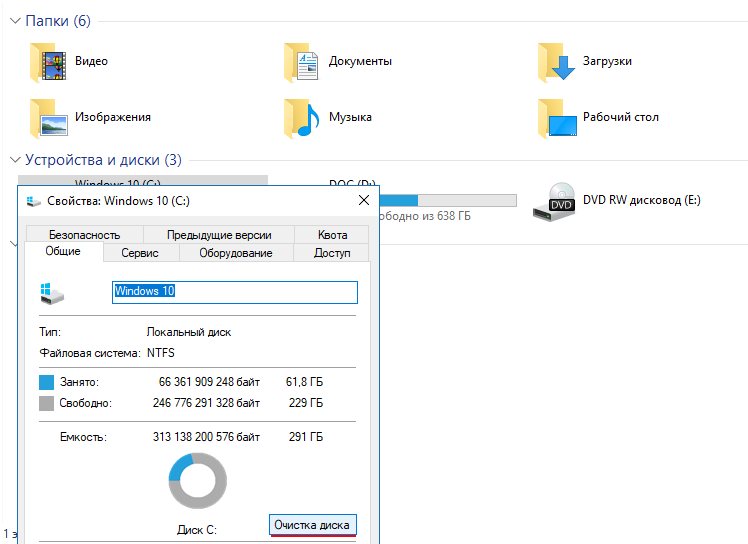
Task: Click the 246 776 291 328 байт value
Action: click(x=207, y=403)
